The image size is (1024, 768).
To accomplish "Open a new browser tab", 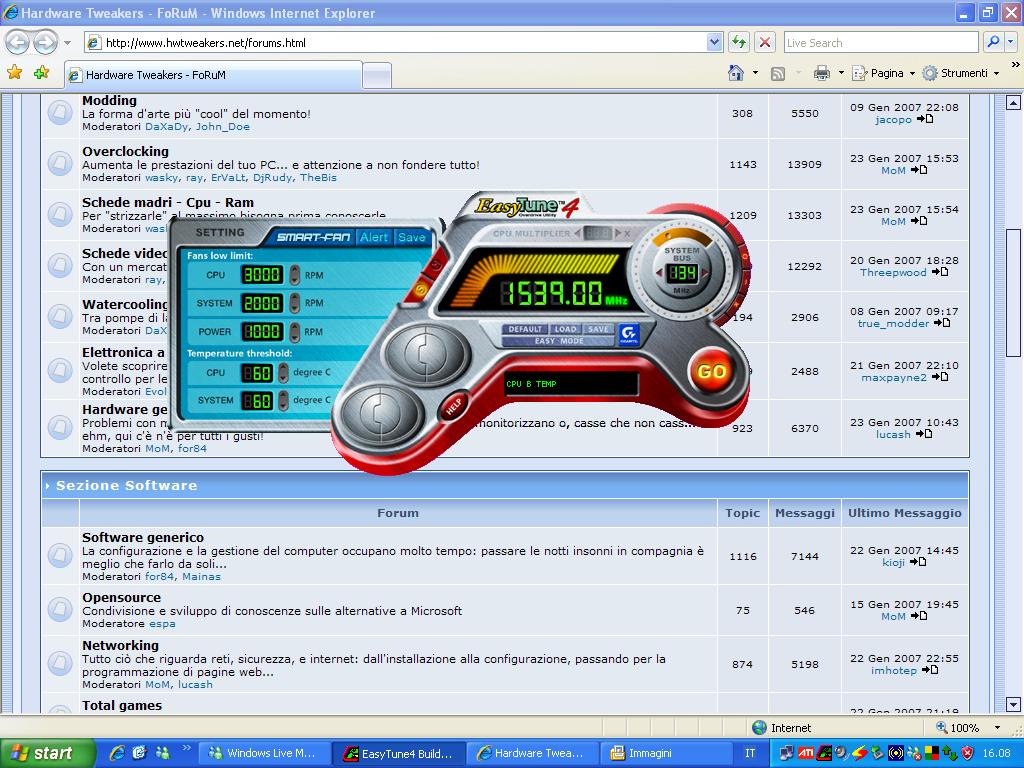I will [377, 75].
